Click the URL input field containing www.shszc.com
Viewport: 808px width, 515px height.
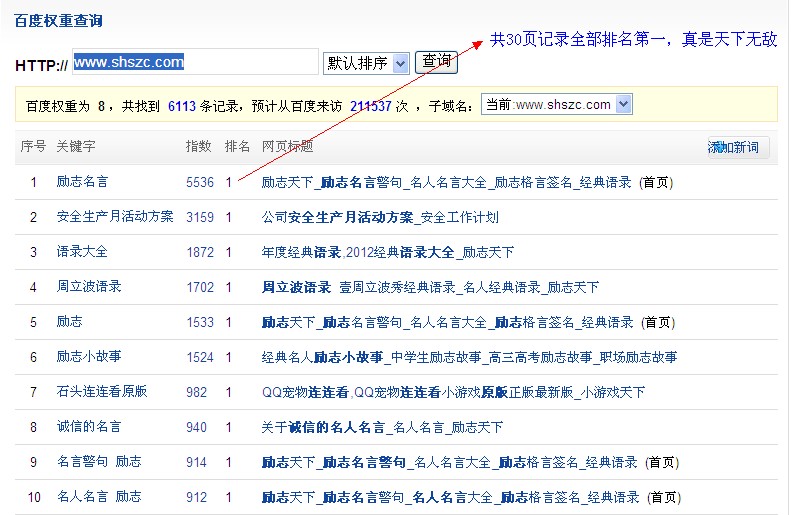(x=194, y=62)
